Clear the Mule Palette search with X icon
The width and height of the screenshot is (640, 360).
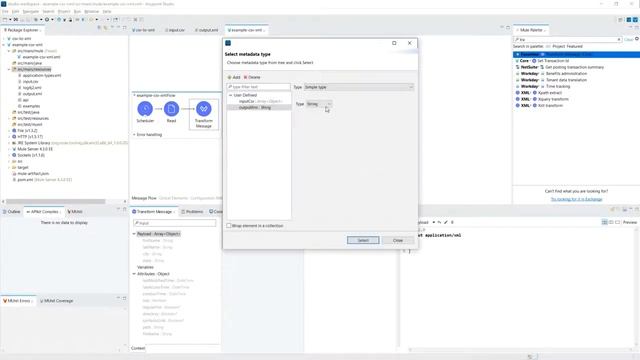pyautogui.click(x=619, y=40)
